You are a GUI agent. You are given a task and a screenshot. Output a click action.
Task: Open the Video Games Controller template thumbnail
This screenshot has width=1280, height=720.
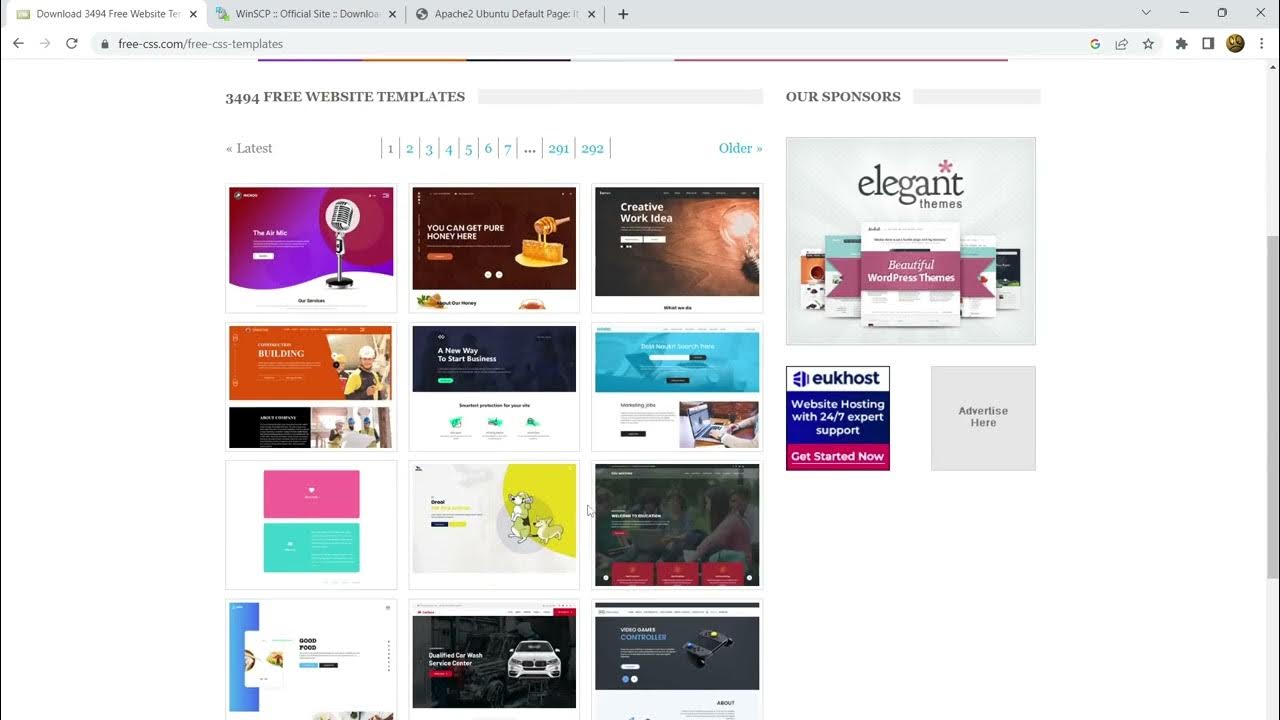677,659
